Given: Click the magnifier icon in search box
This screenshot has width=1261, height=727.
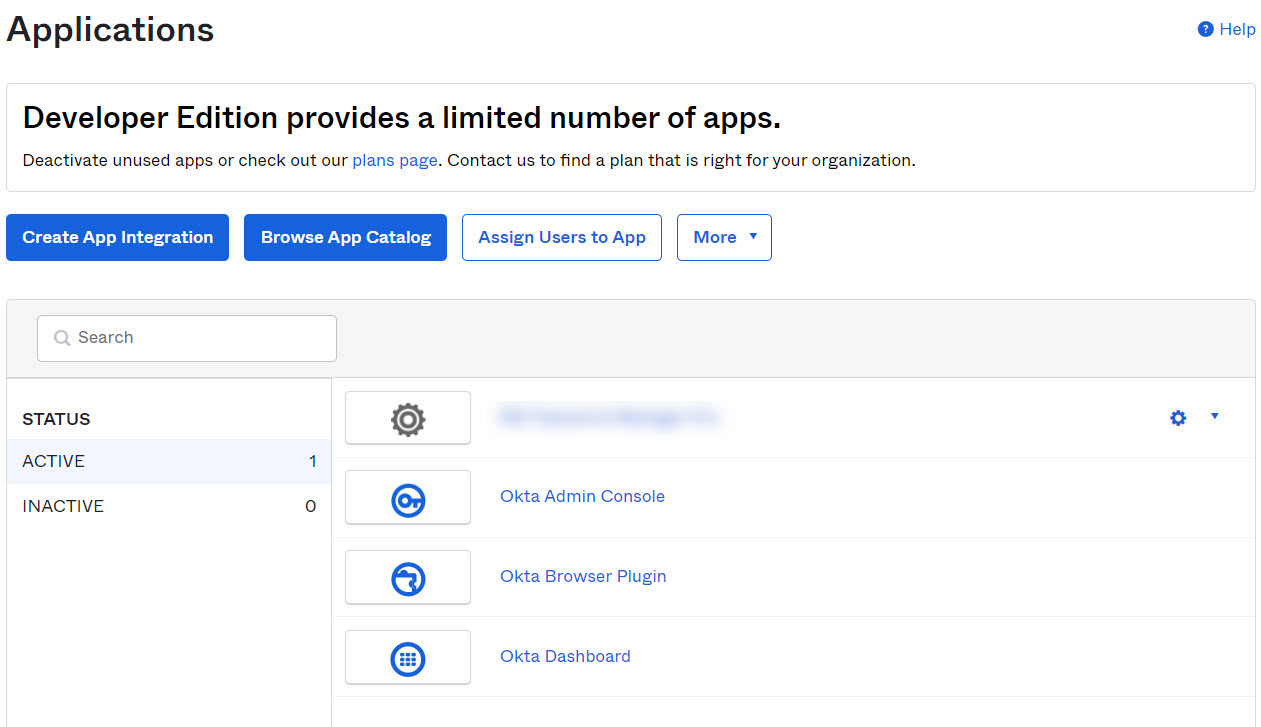Looking at the screenshot, I should tap(62, 338).
